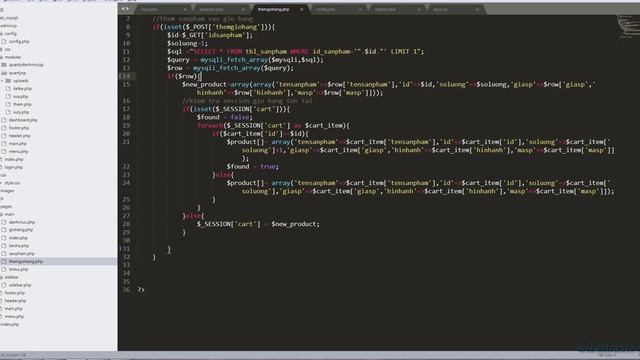
Task: Close the style.css editor tab
Action: point(477,9)
